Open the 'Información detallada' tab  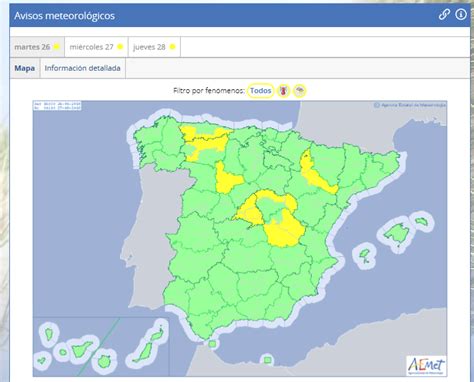click(x=82, y=68)
